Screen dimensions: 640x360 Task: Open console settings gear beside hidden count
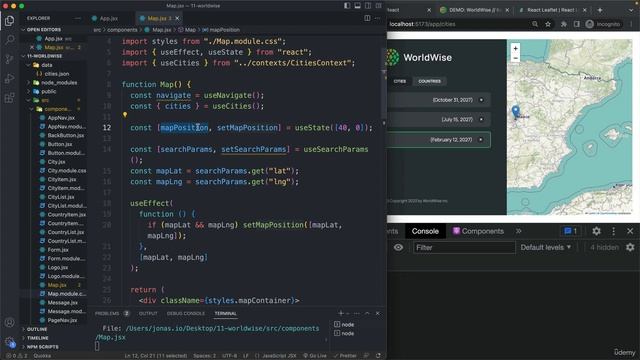tap(630, 247)
